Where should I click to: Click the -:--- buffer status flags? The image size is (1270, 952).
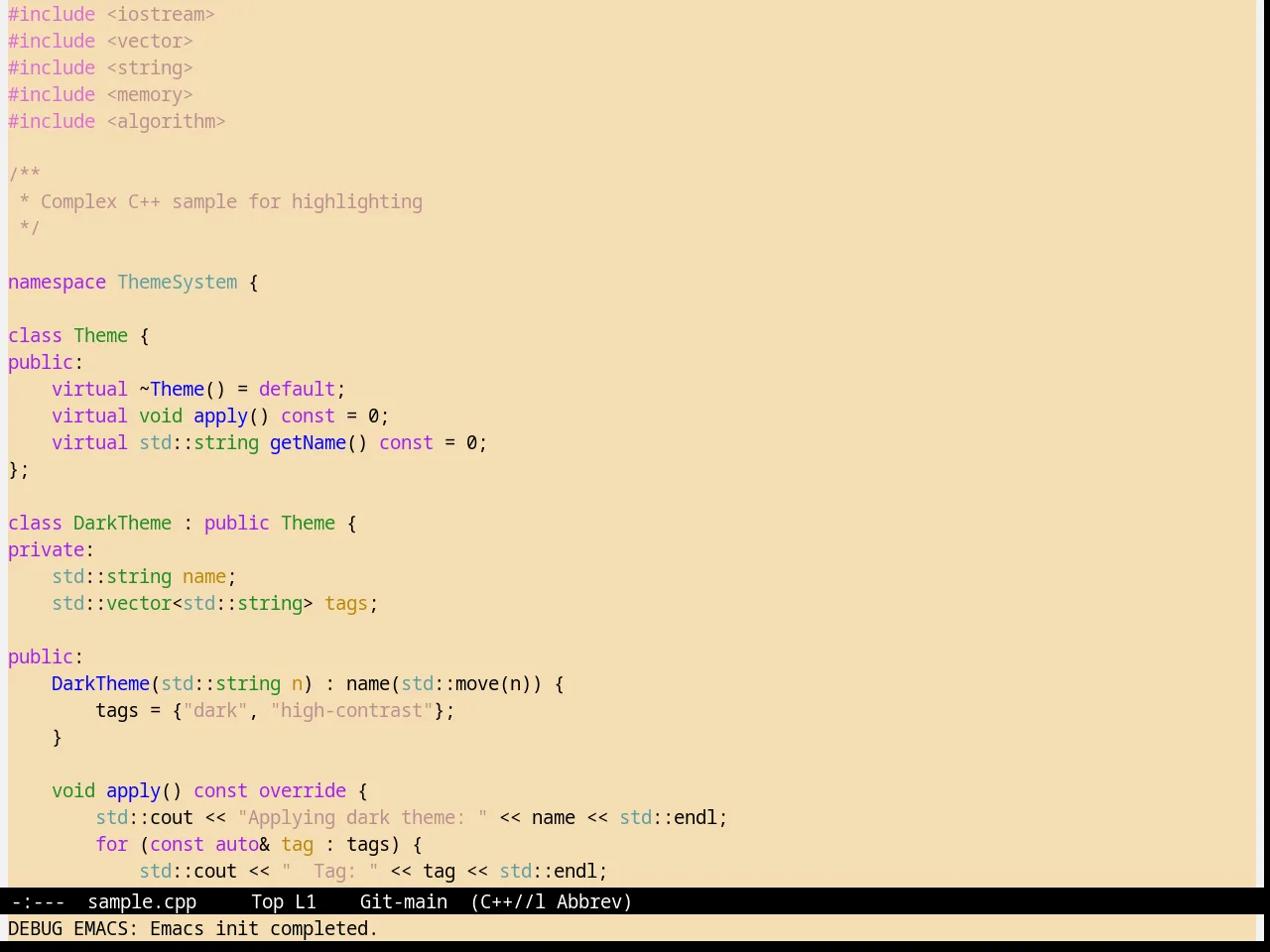[38, 901]
